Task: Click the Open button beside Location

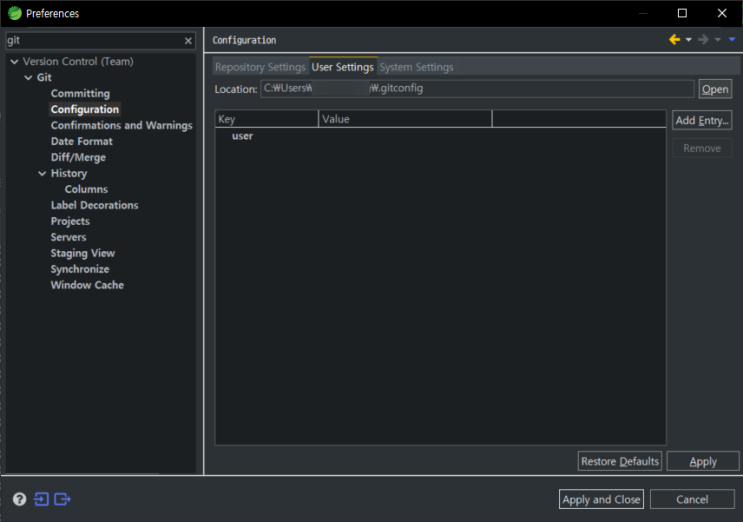Action: pos(715,89)
